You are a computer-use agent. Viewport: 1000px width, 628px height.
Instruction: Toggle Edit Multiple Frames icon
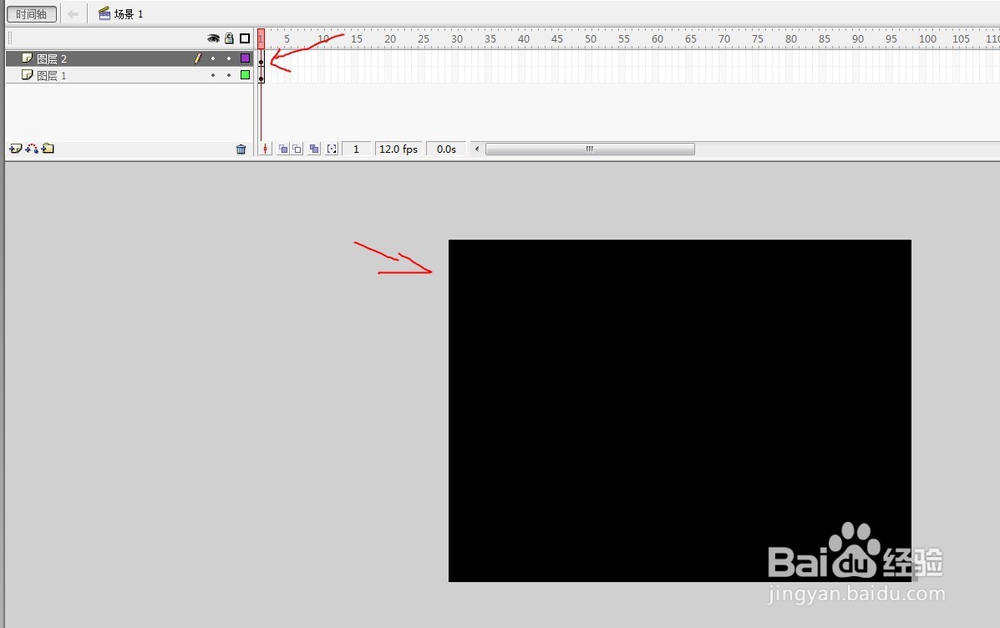[314, 149]
